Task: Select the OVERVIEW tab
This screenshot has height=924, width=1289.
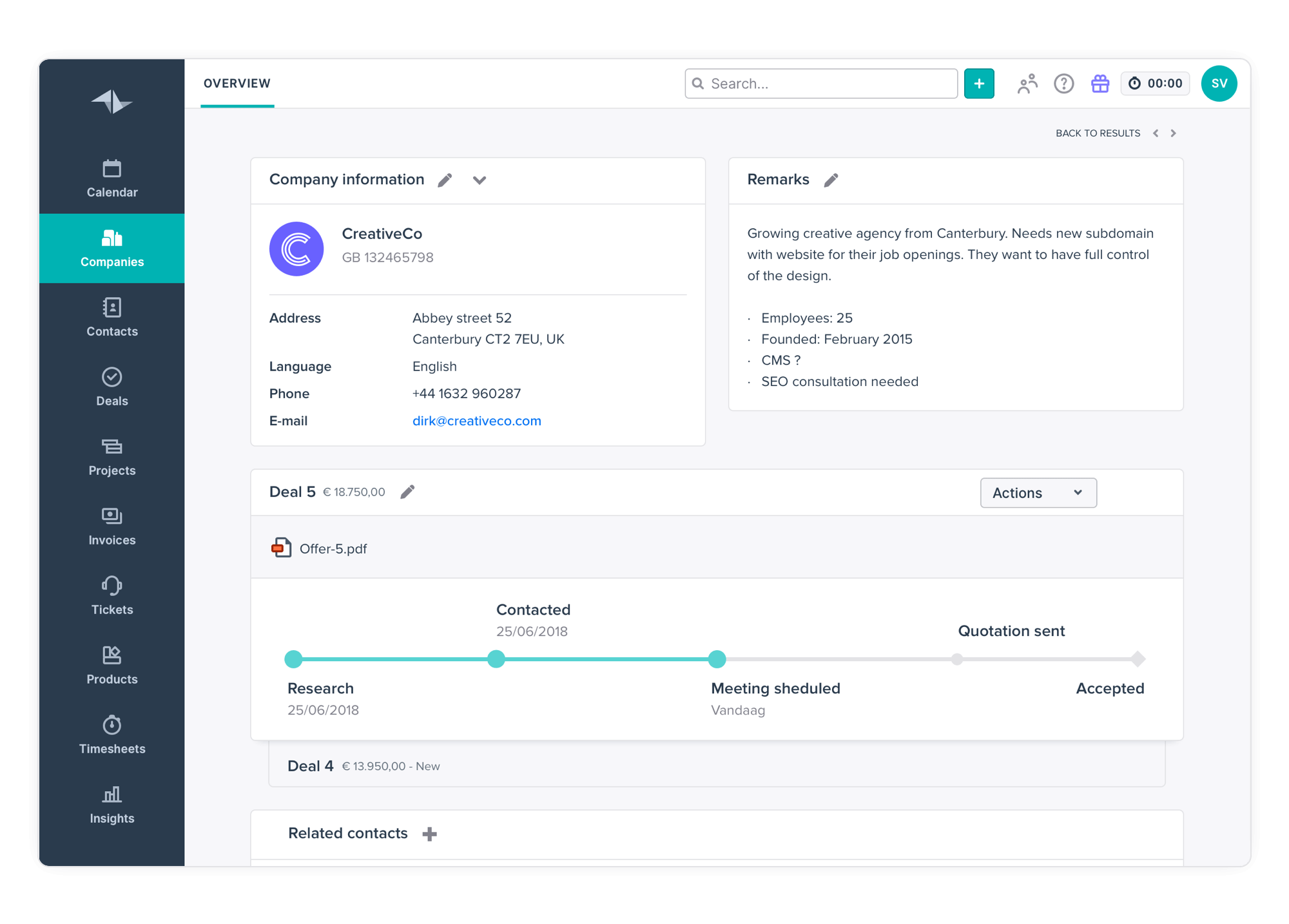Action: pos(237,84)
